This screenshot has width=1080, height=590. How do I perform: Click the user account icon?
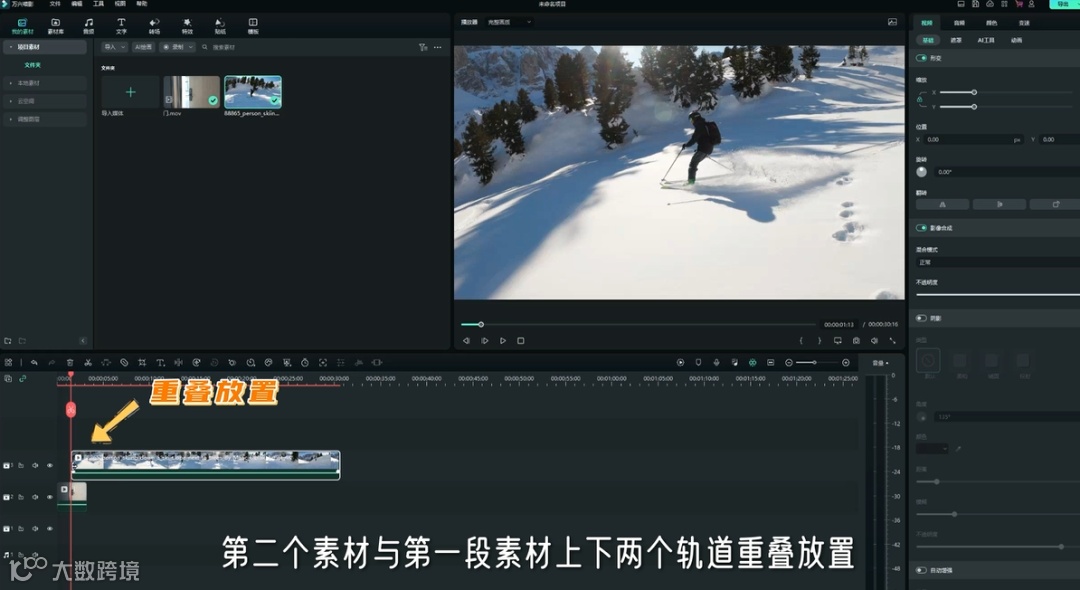[1031, 4]
